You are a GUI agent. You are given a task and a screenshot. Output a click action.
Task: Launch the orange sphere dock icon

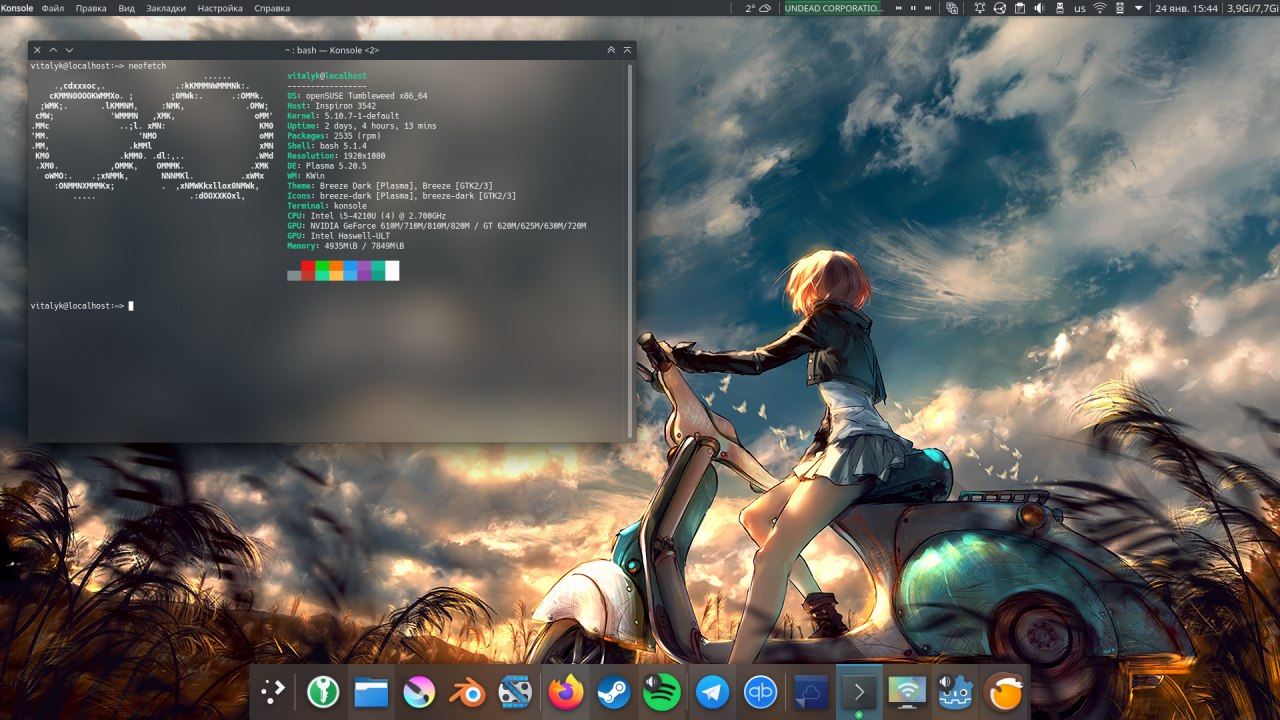point(1005,692)
